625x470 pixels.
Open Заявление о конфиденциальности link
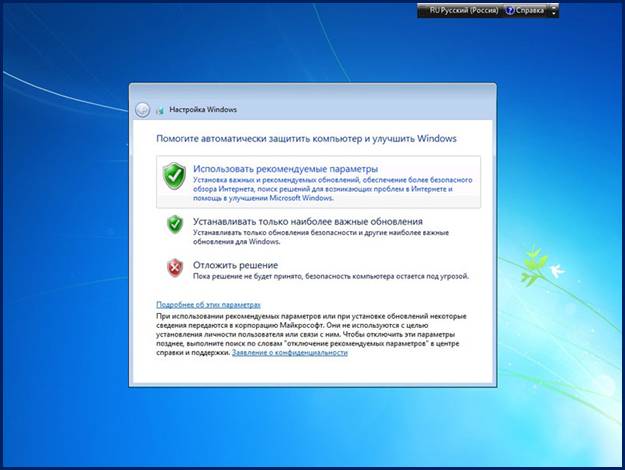click(290, 352)
